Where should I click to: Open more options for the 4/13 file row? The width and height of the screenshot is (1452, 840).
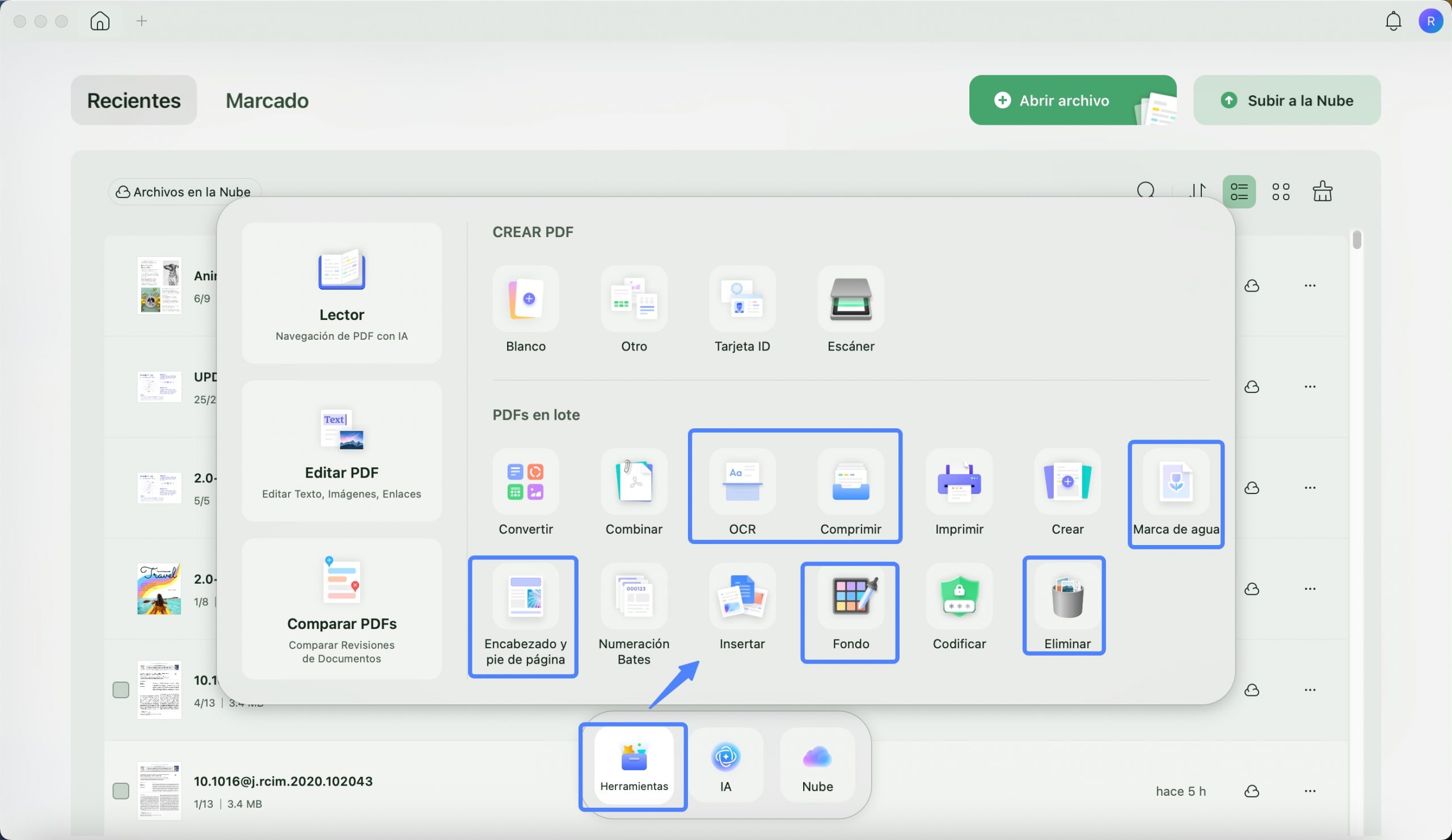coord(1310,690)
